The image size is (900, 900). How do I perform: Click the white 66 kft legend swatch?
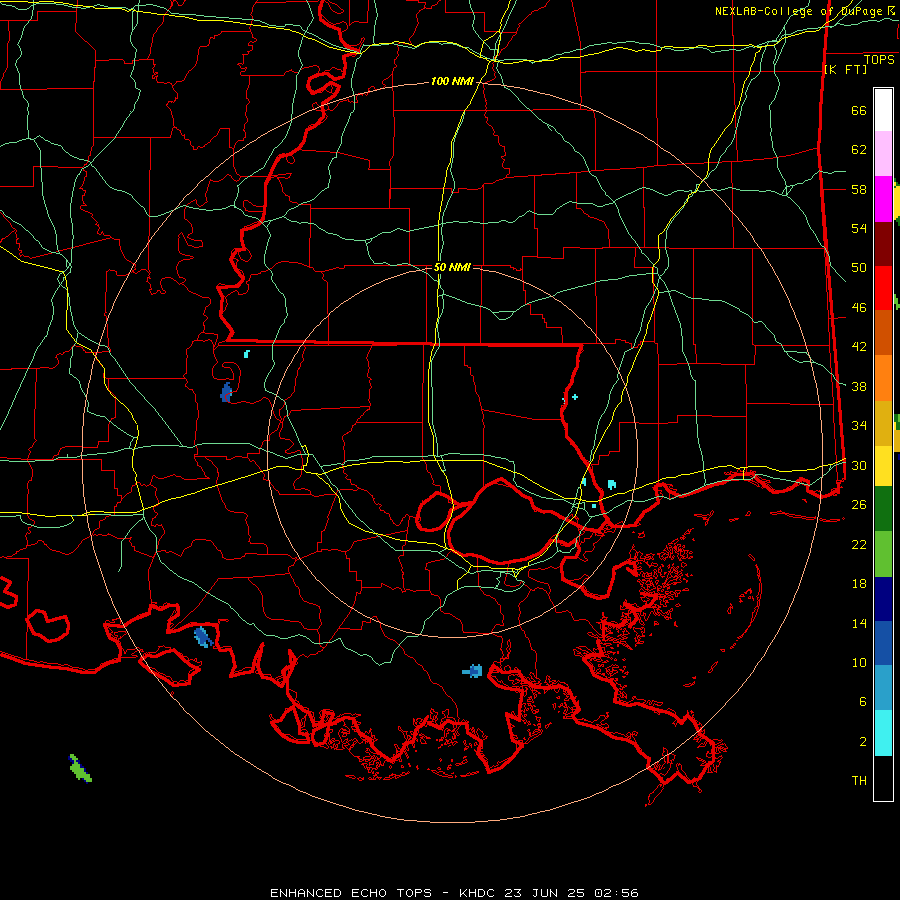pyautogui.click(x=883, y=110)
